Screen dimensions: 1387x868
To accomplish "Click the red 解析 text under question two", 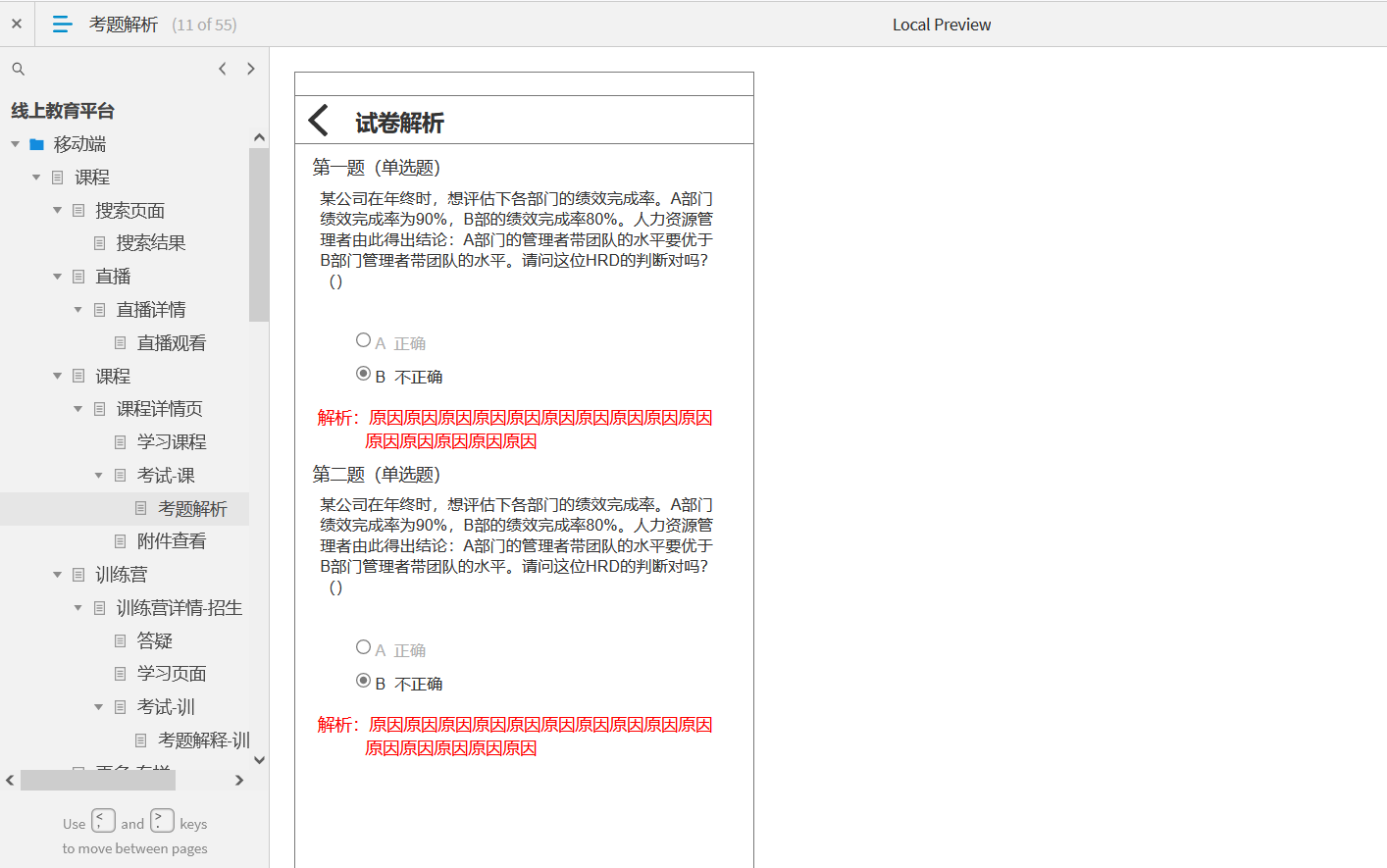I will (515, 737).
